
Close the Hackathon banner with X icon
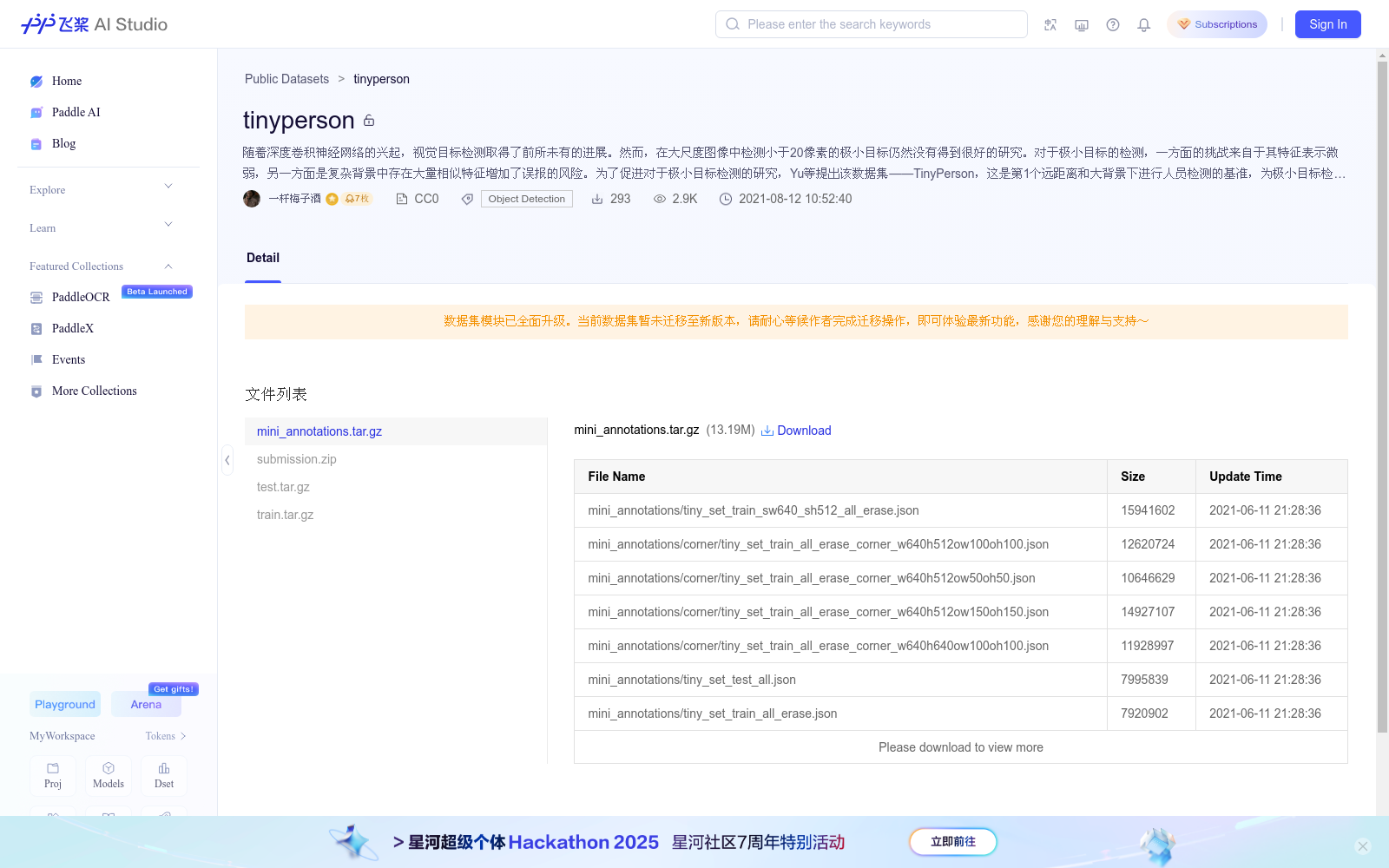(x=1363, y=846)
